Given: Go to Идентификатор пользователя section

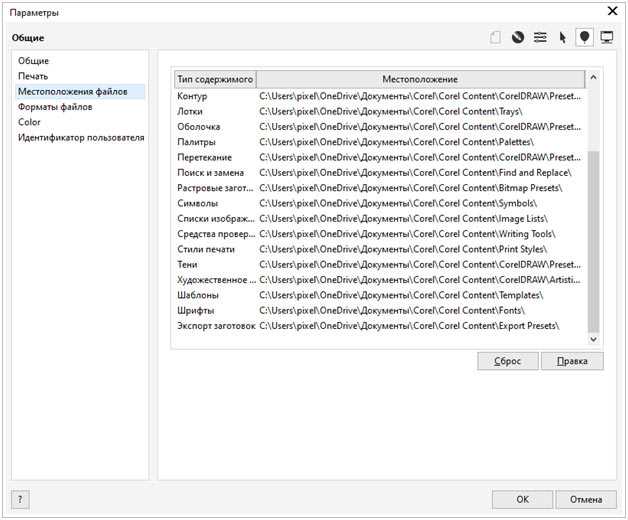Looking at the screenshot, I should 81,137.
